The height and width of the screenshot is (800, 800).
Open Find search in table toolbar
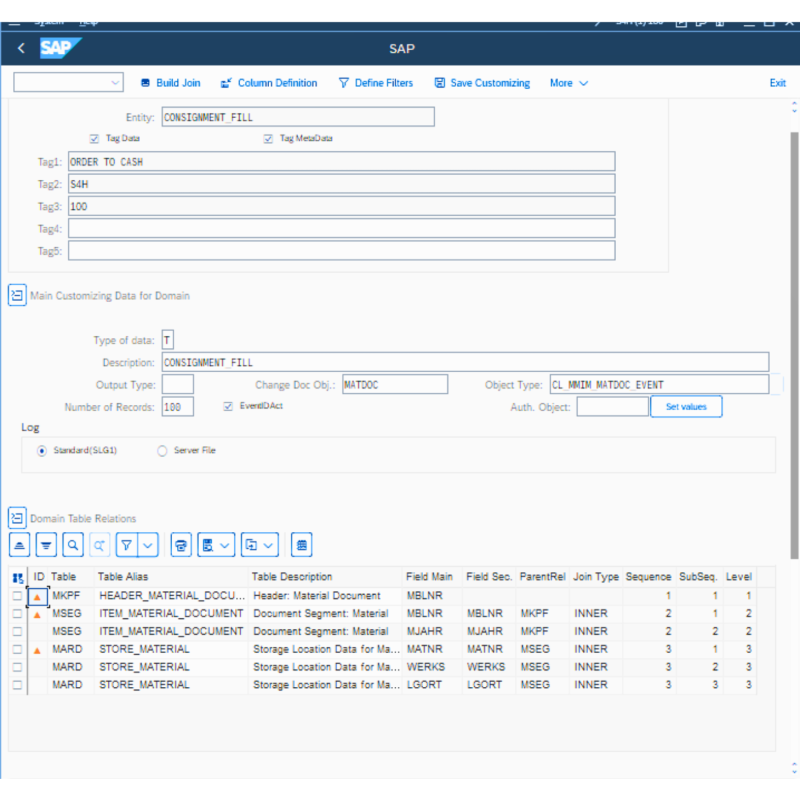pyautogui.click(x=73, y=545)
